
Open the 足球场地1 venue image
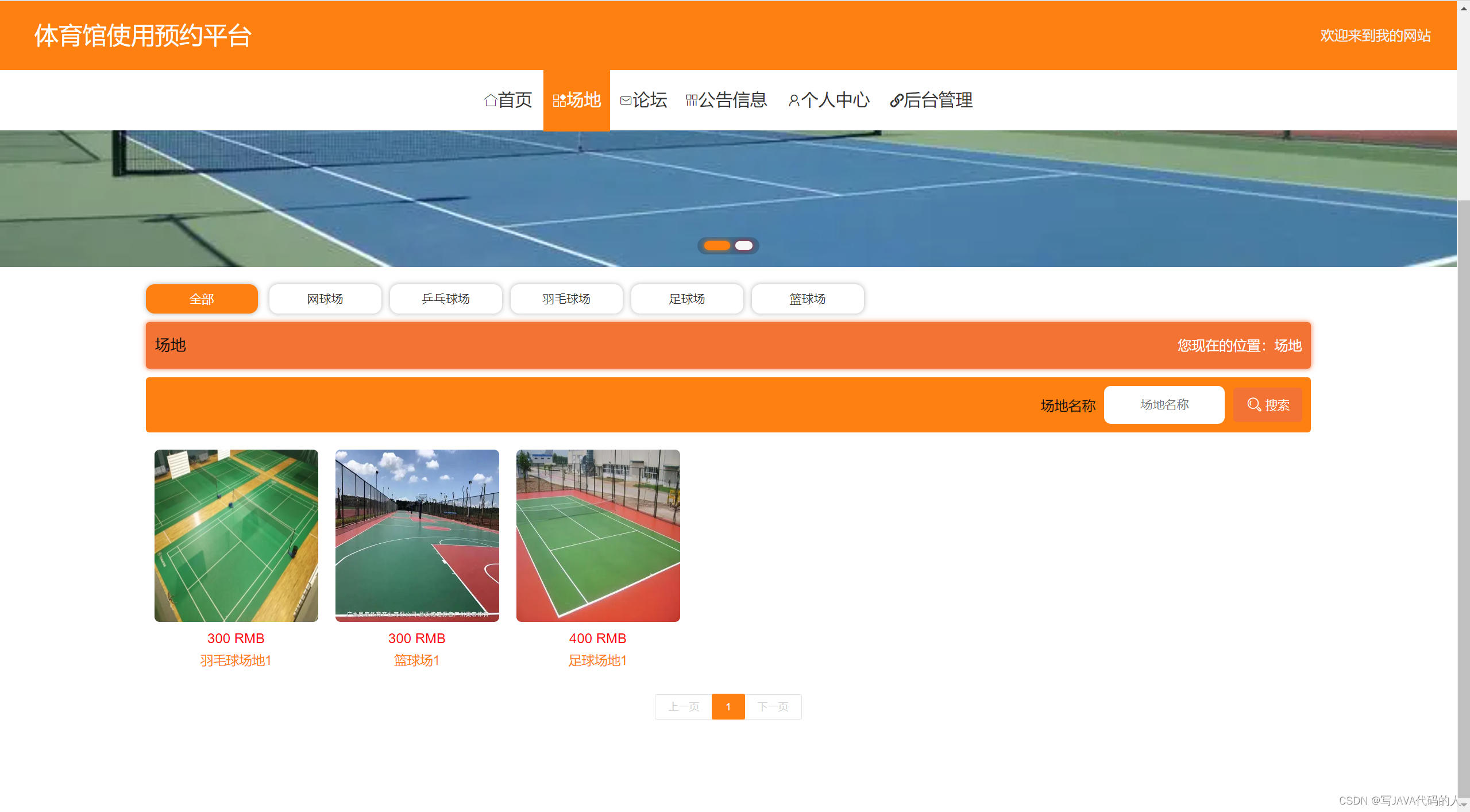(597, 535)
